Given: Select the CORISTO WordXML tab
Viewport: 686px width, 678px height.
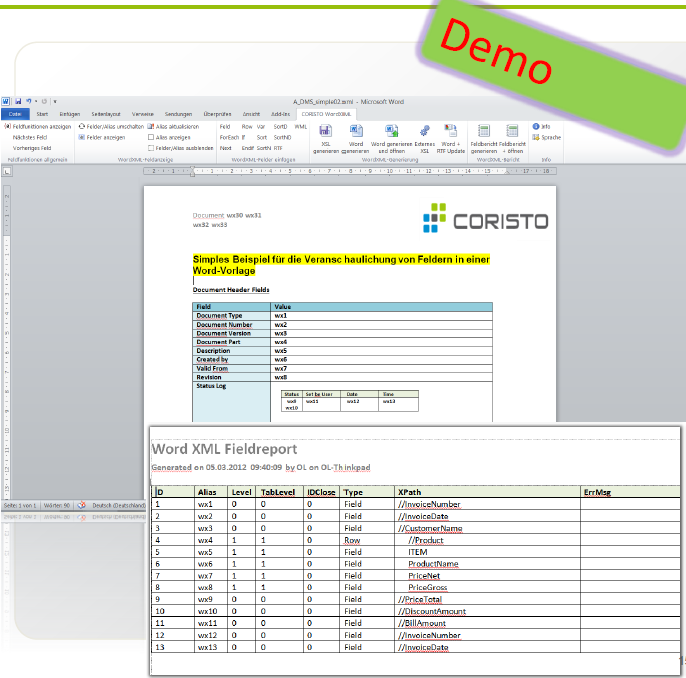Looking at the screenshot, I should [326, 114].
